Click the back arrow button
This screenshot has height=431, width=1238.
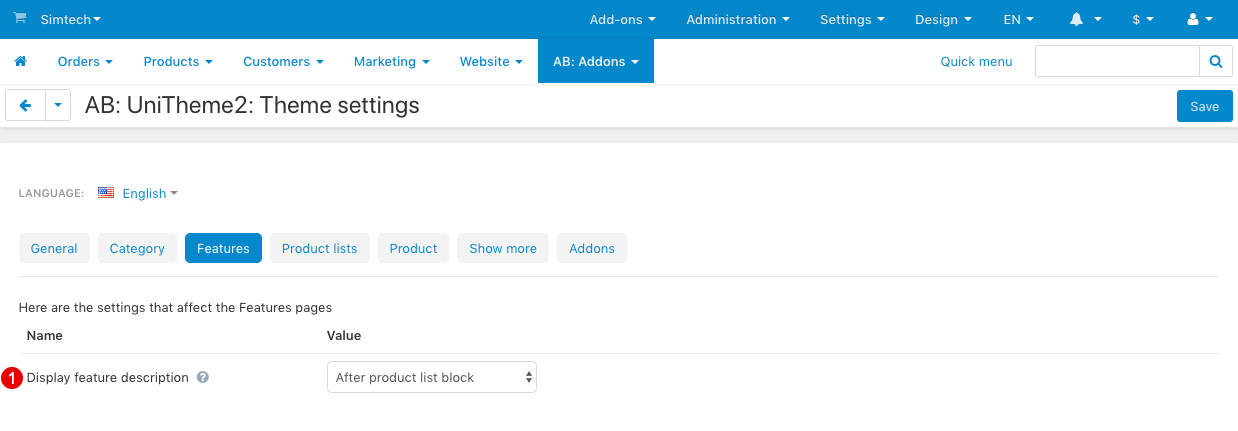(x=25, y=105)
